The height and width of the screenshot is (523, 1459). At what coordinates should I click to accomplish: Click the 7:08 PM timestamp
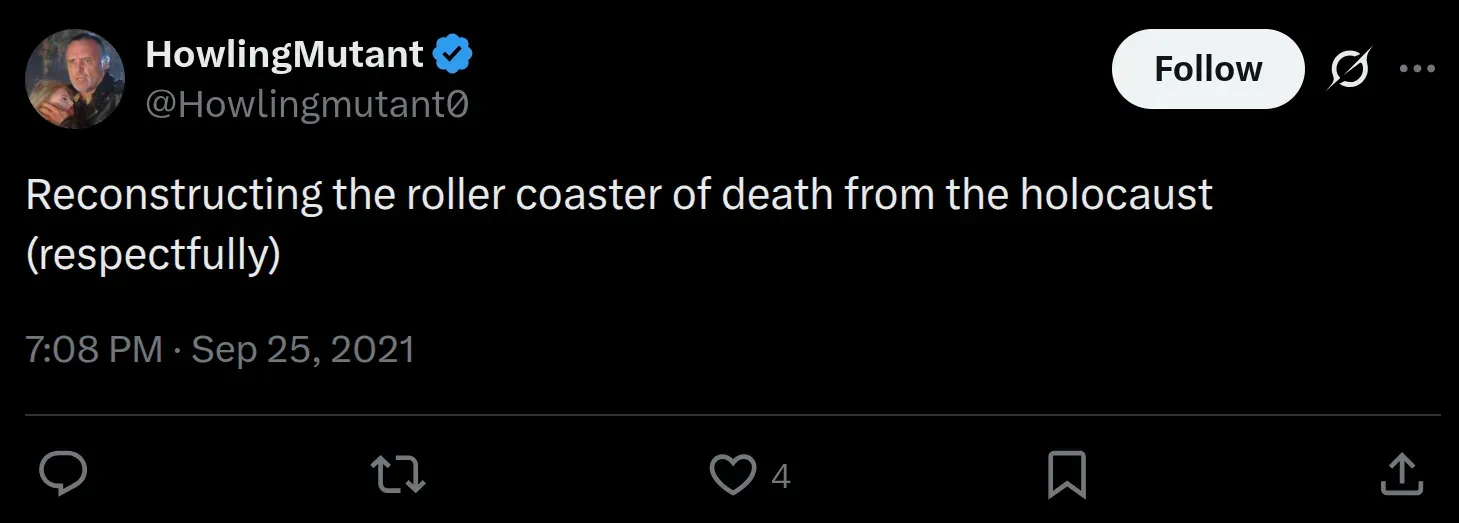pyautogui.click(x=94, y=349)
